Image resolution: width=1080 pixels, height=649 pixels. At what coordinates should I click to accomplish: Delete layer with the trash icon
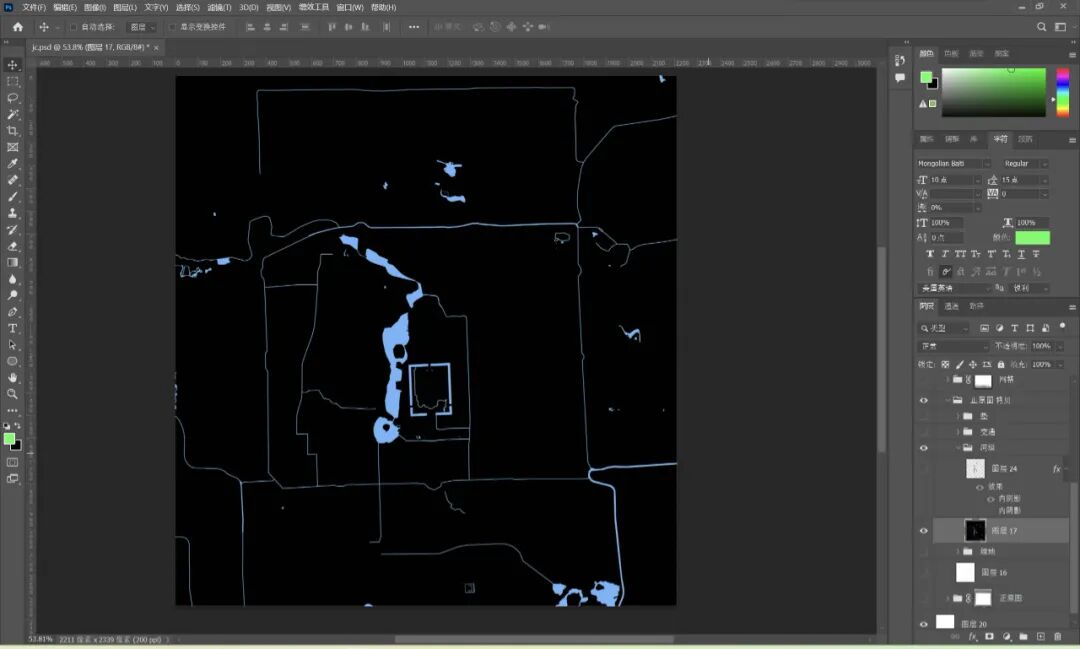pyautogui.click(x=1058, y=637)
